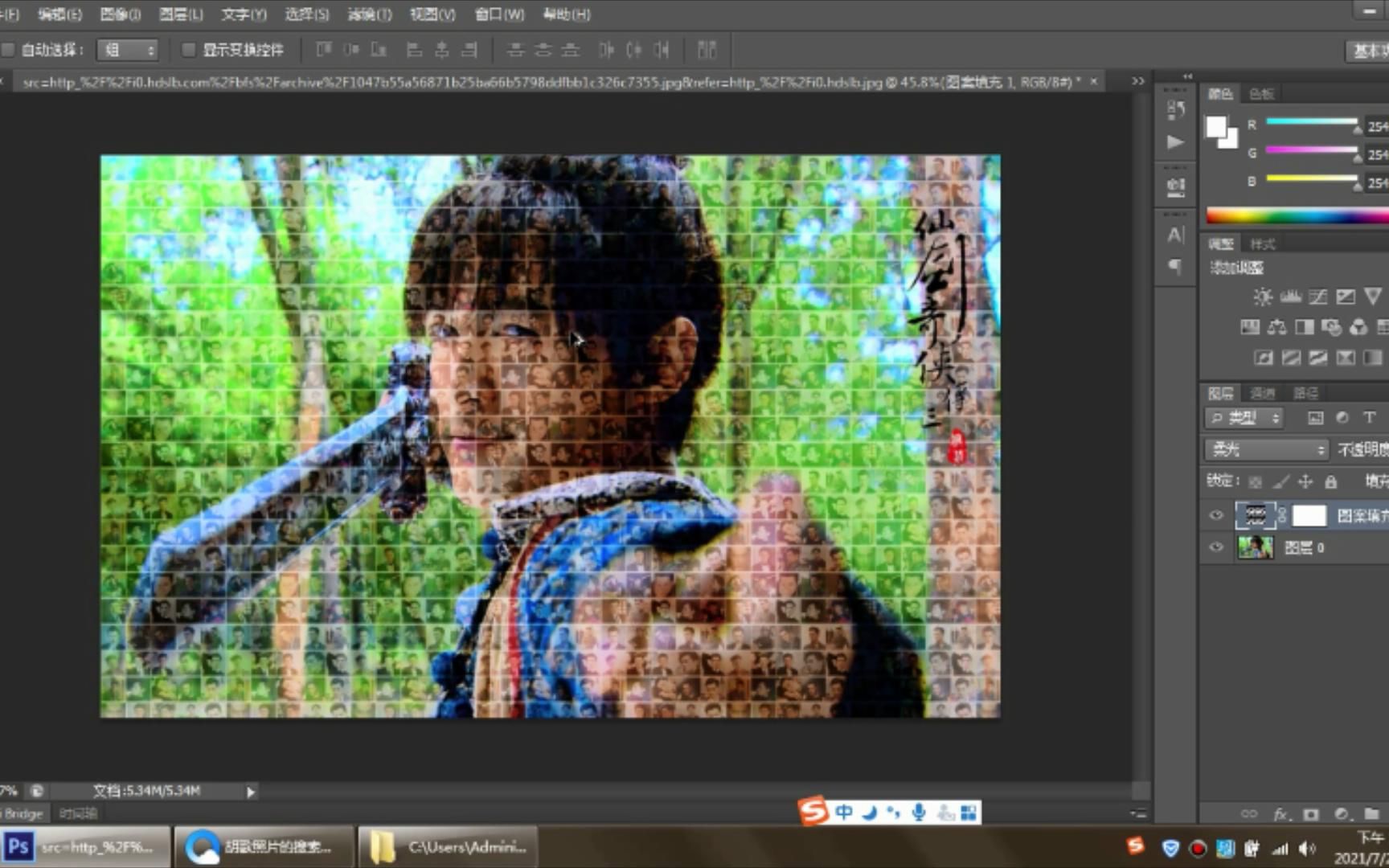Switch to the 通道 channels tab
Image resolution: width=1389 pixels, height=868 pixels.
point(1263,393)
